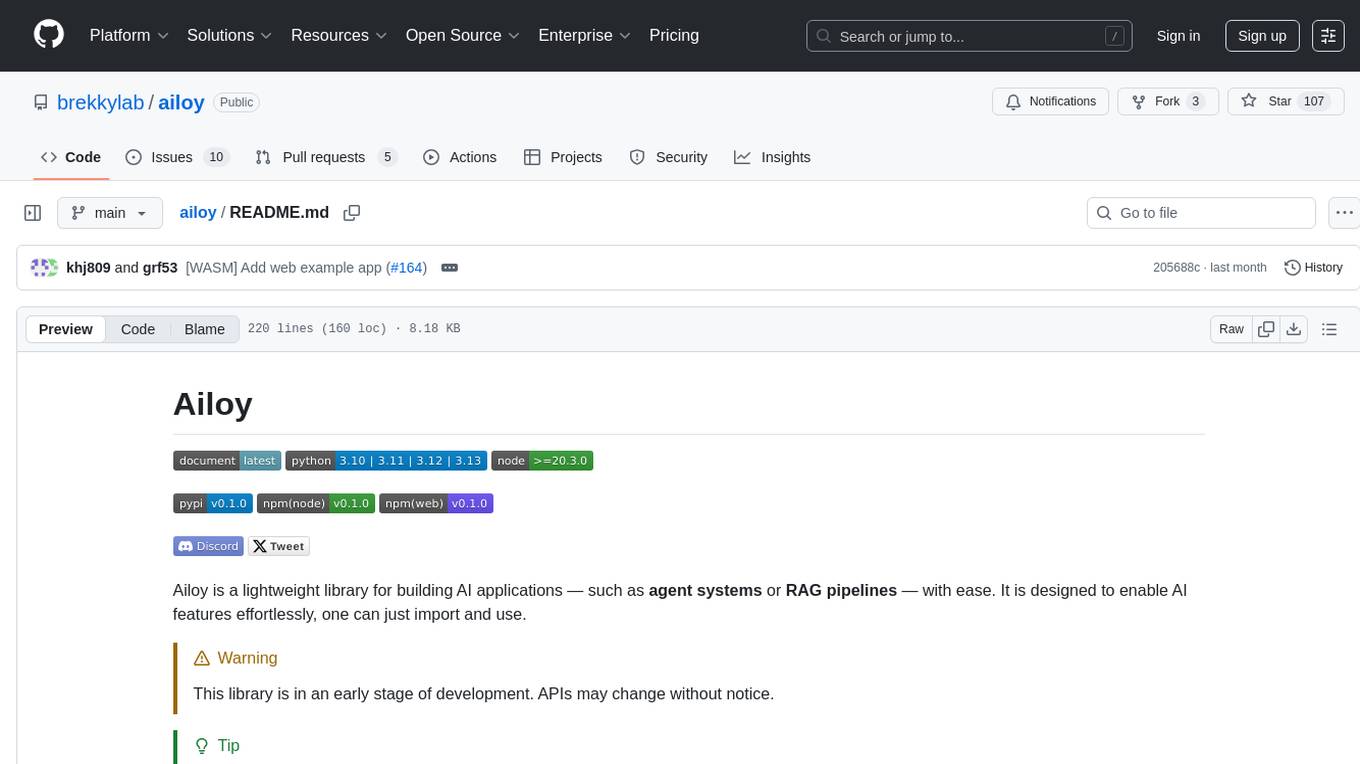The height and width of the screenshot is (764, 1360).
Task: Click the Pull requests count 5 badge
Action: pos(387,157)
